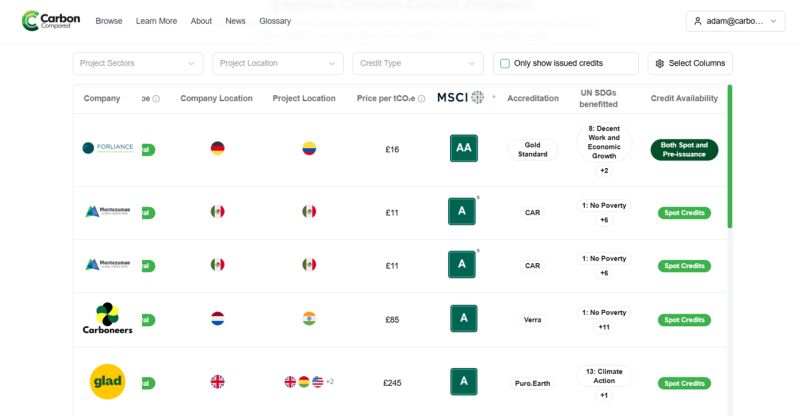Image resolution: width=800 pixels, height=416 pixels.
Task: Click the AA MSCI rating badge
Action: pos(464,148)
